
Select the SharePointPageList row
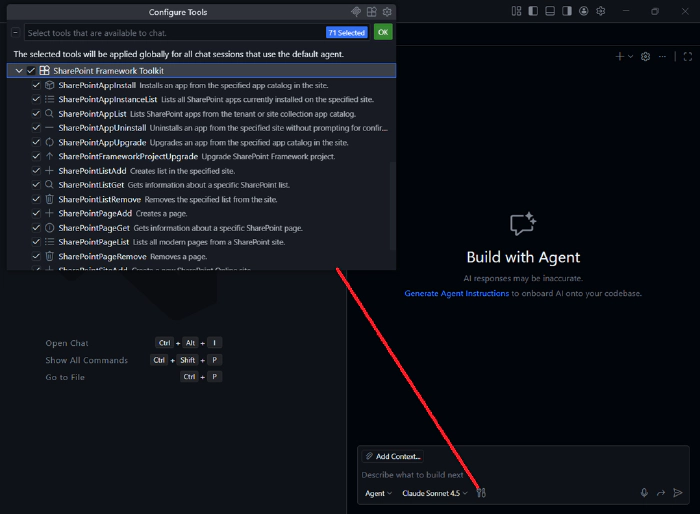(x=201, y=242)
